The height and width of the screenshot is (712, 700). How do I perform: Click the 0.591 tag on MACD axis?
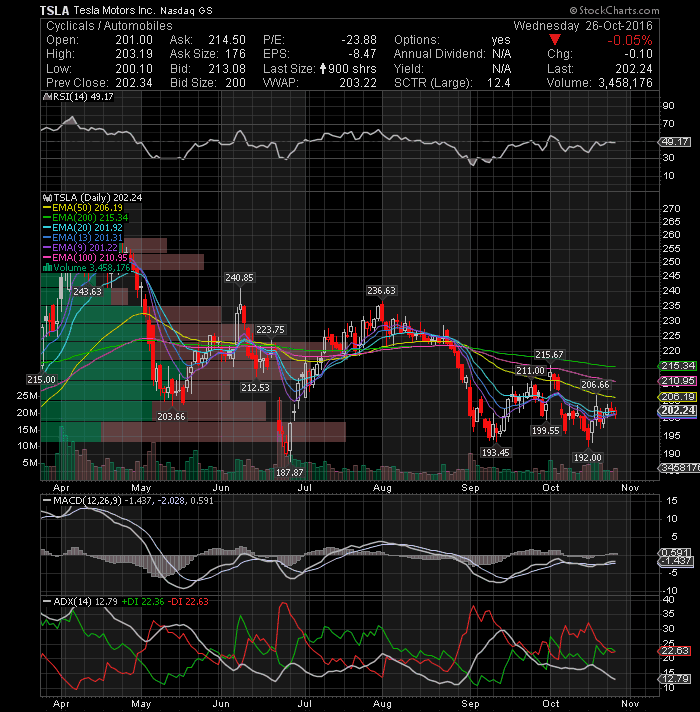click(x=675, y=552)
